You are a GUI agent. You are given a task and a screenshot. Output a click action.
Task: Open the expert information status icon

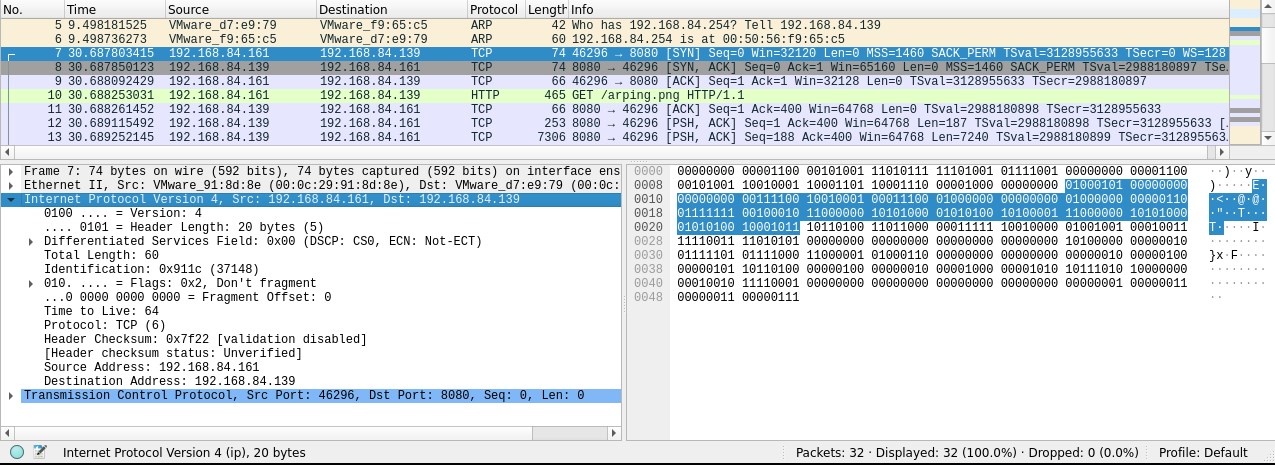click(17, 453)
